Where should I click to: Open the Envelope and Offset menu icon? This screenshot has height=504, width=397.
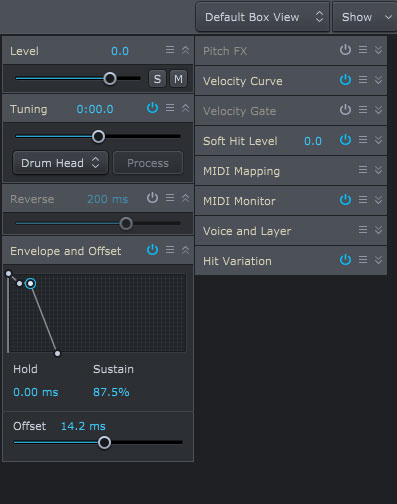tap(170, 250)
